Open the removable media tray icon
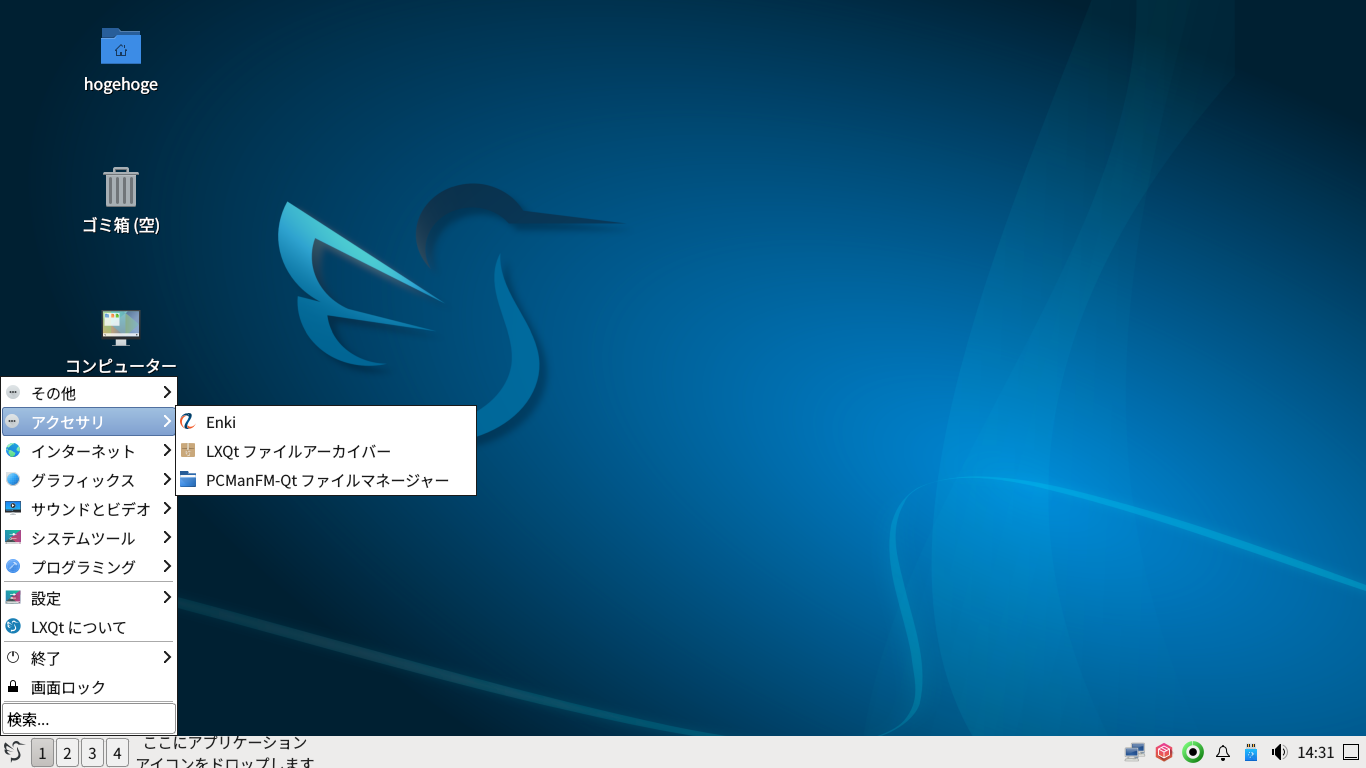This screenshot has height=768, width=1366. pos(1250,752)
